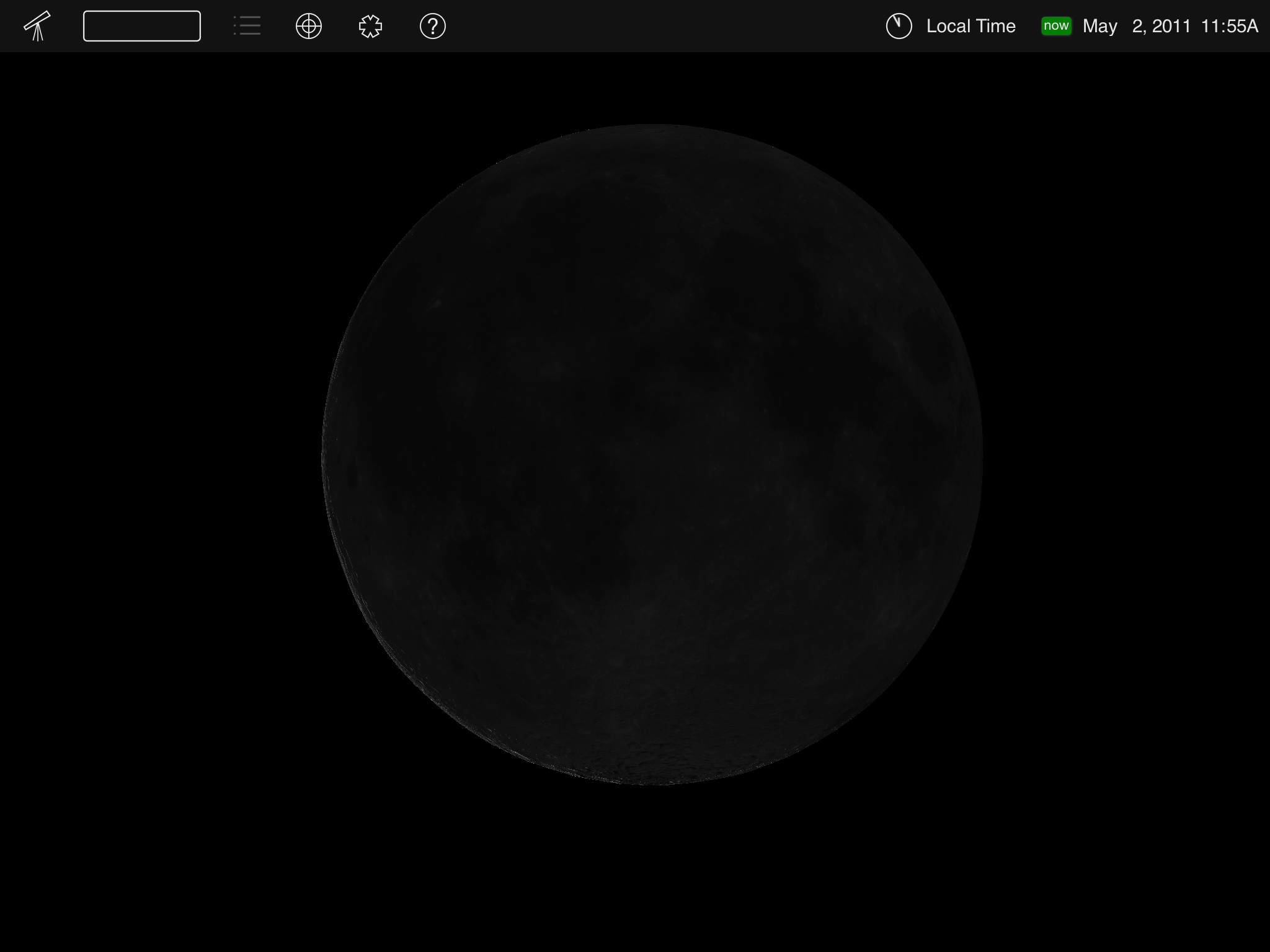
Task: Select the day number 2
Action: point(1138,26)
